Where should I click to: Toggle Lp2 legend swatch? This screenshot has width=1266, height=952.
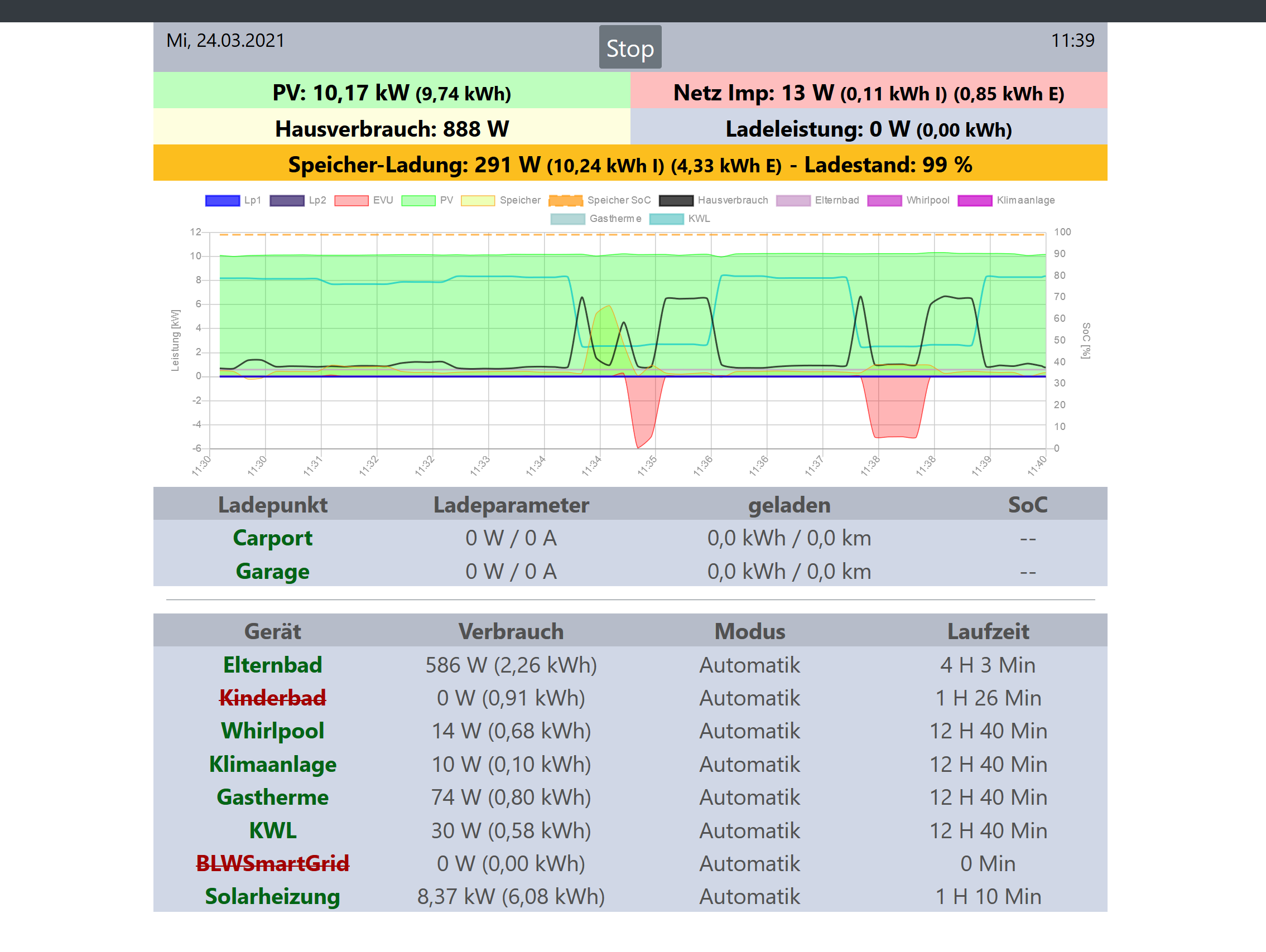point(287,200)
